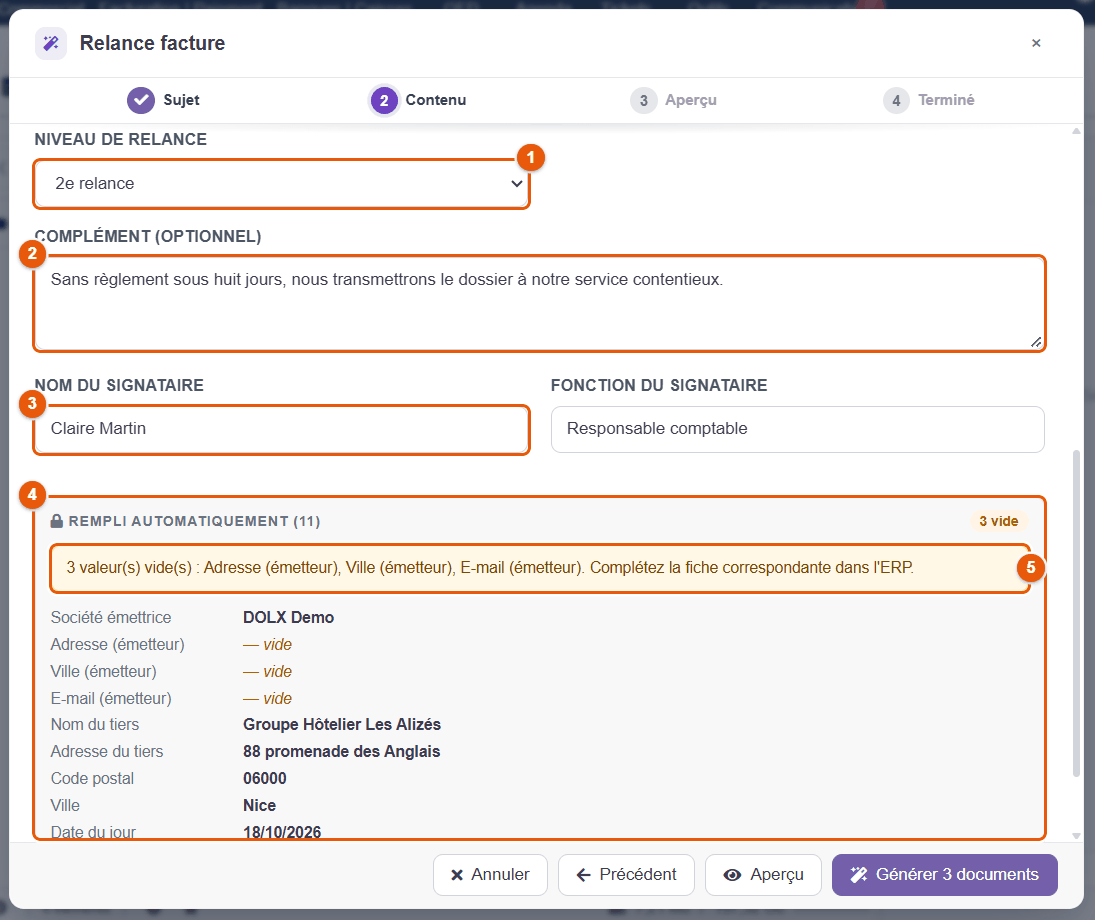
Task: Go back with the Précédent button
Action: (626, 875)
